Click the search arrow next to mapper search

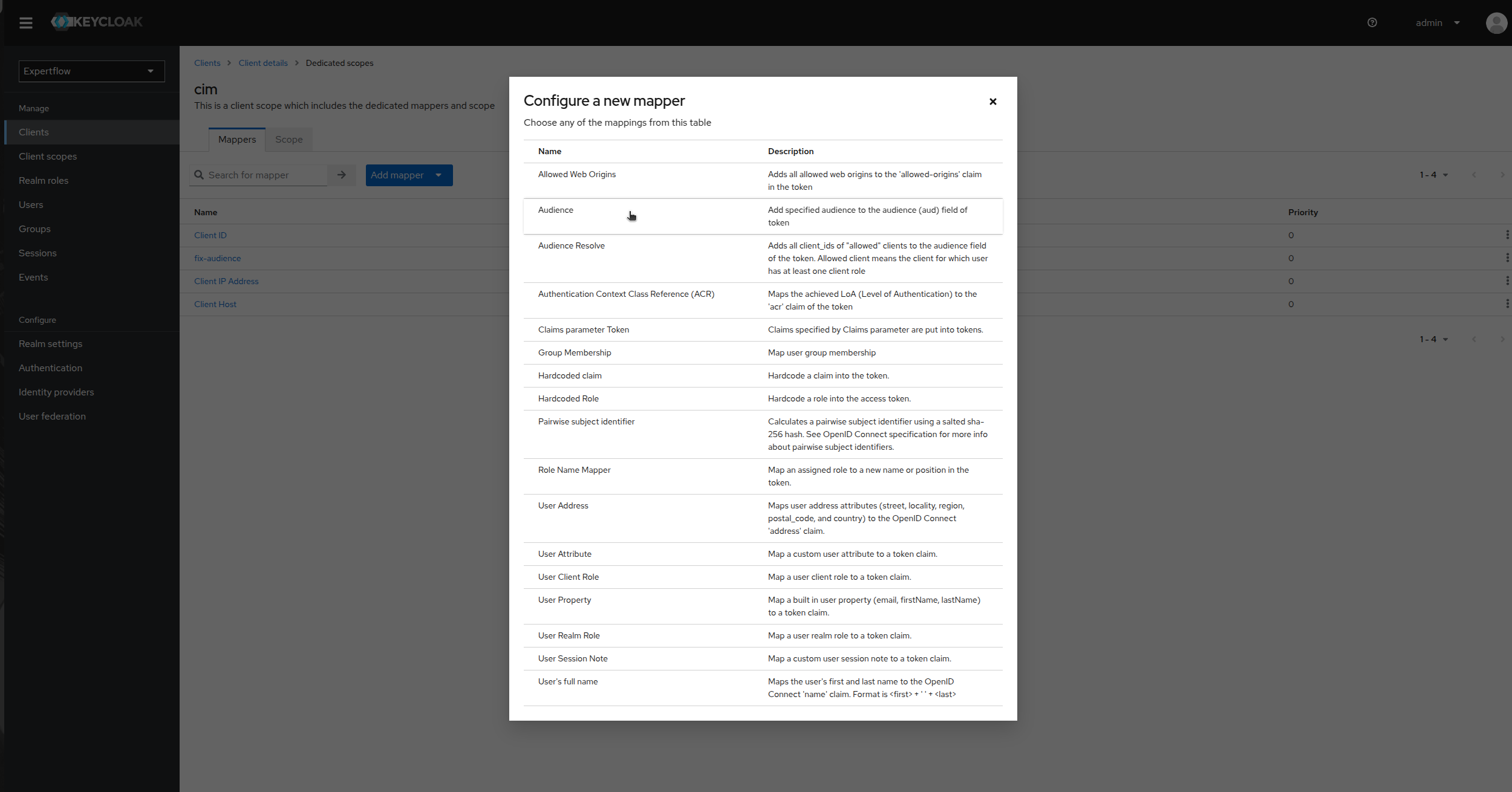coord(341,175)
